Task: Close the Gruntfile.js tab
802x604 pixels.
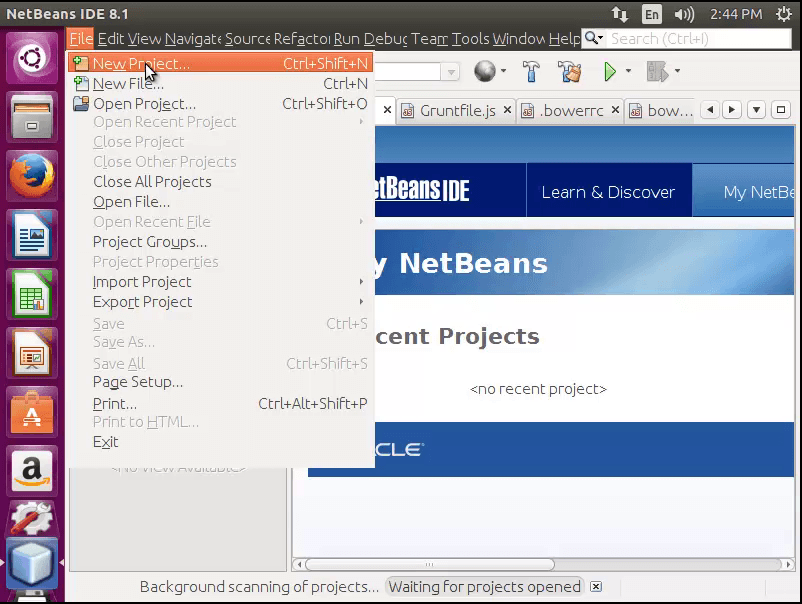Action: pos(507,109)
